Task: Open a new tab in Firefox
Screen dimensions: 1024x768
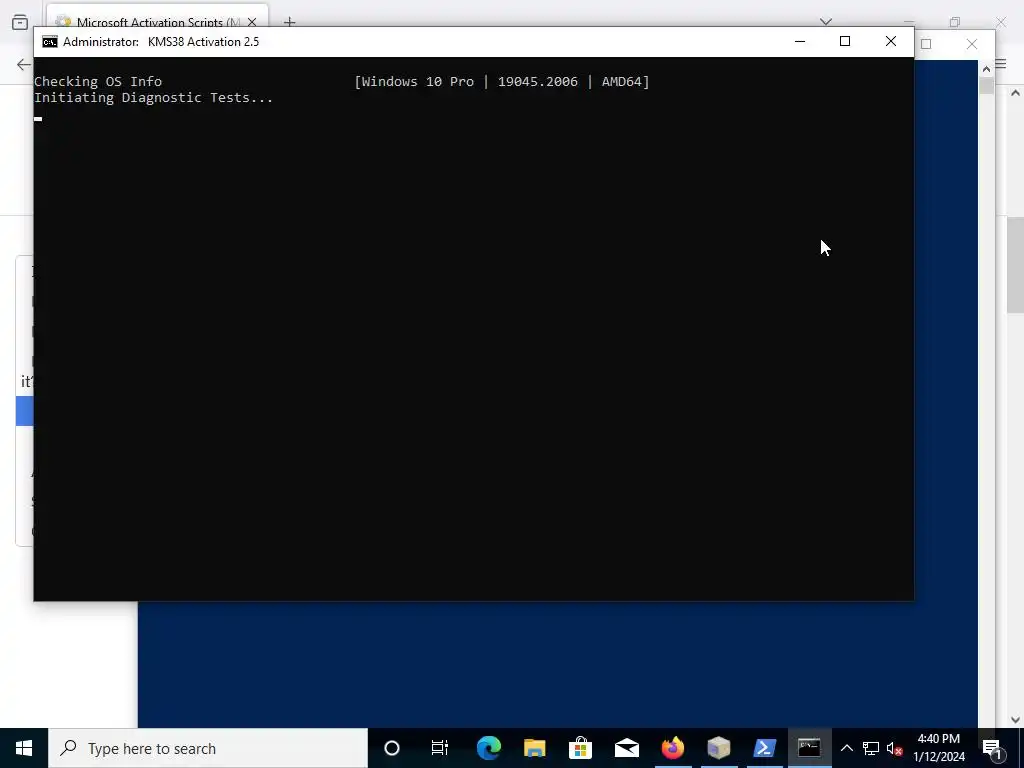Action: (x=290, y=22)
